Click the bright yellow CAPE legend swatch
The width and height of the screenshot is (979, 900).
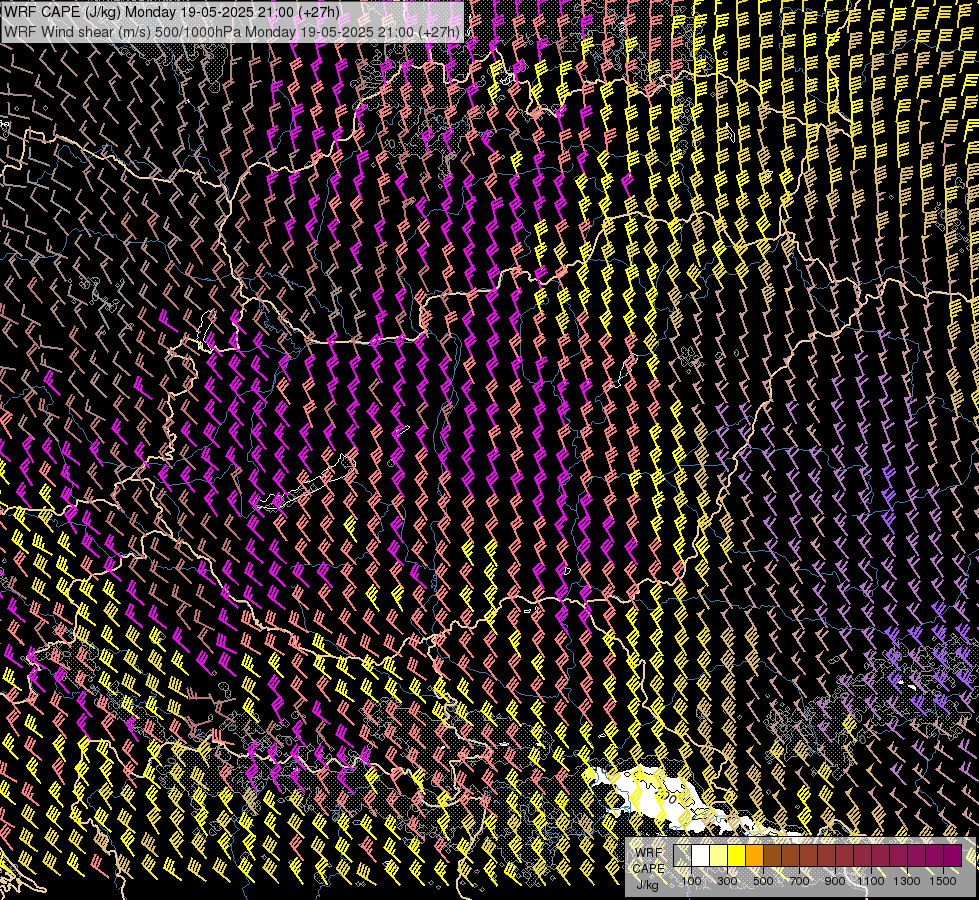(737, 855)
